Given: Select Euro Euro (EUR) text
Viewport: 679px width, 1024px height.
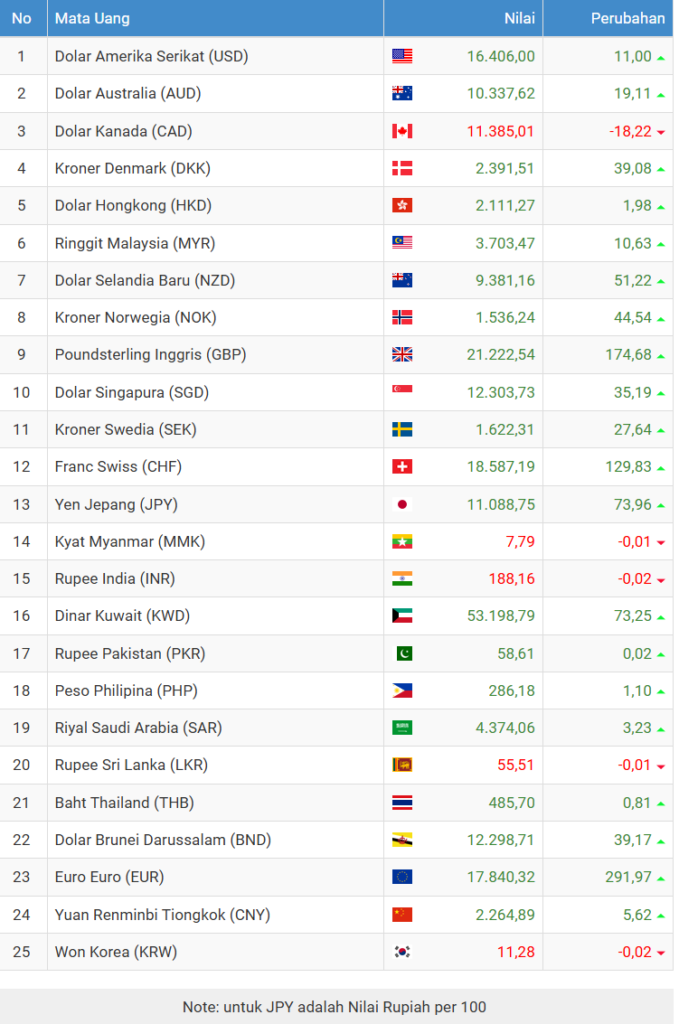Looking at the screenshot, I should click(109, 877).
